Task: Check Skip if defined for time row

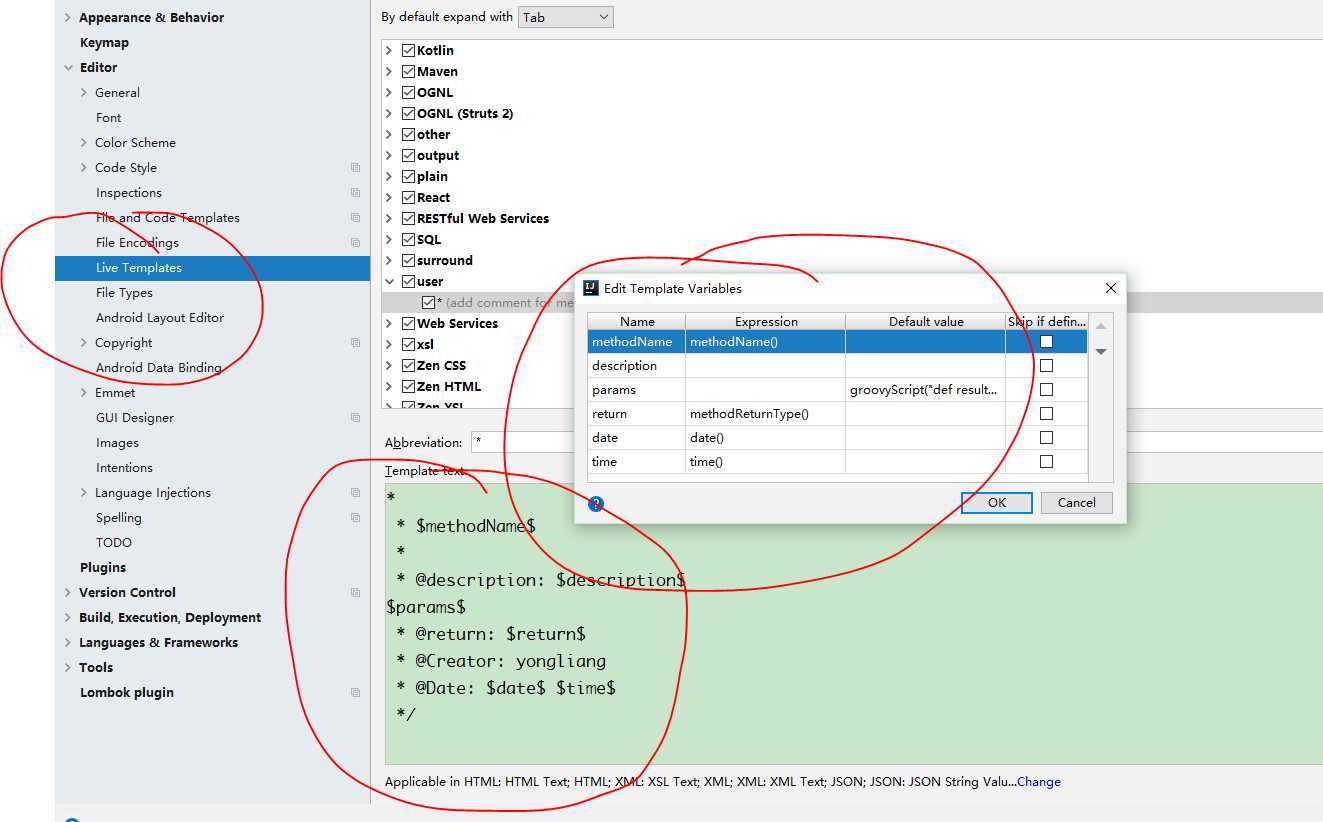Action: [1046, 462]
